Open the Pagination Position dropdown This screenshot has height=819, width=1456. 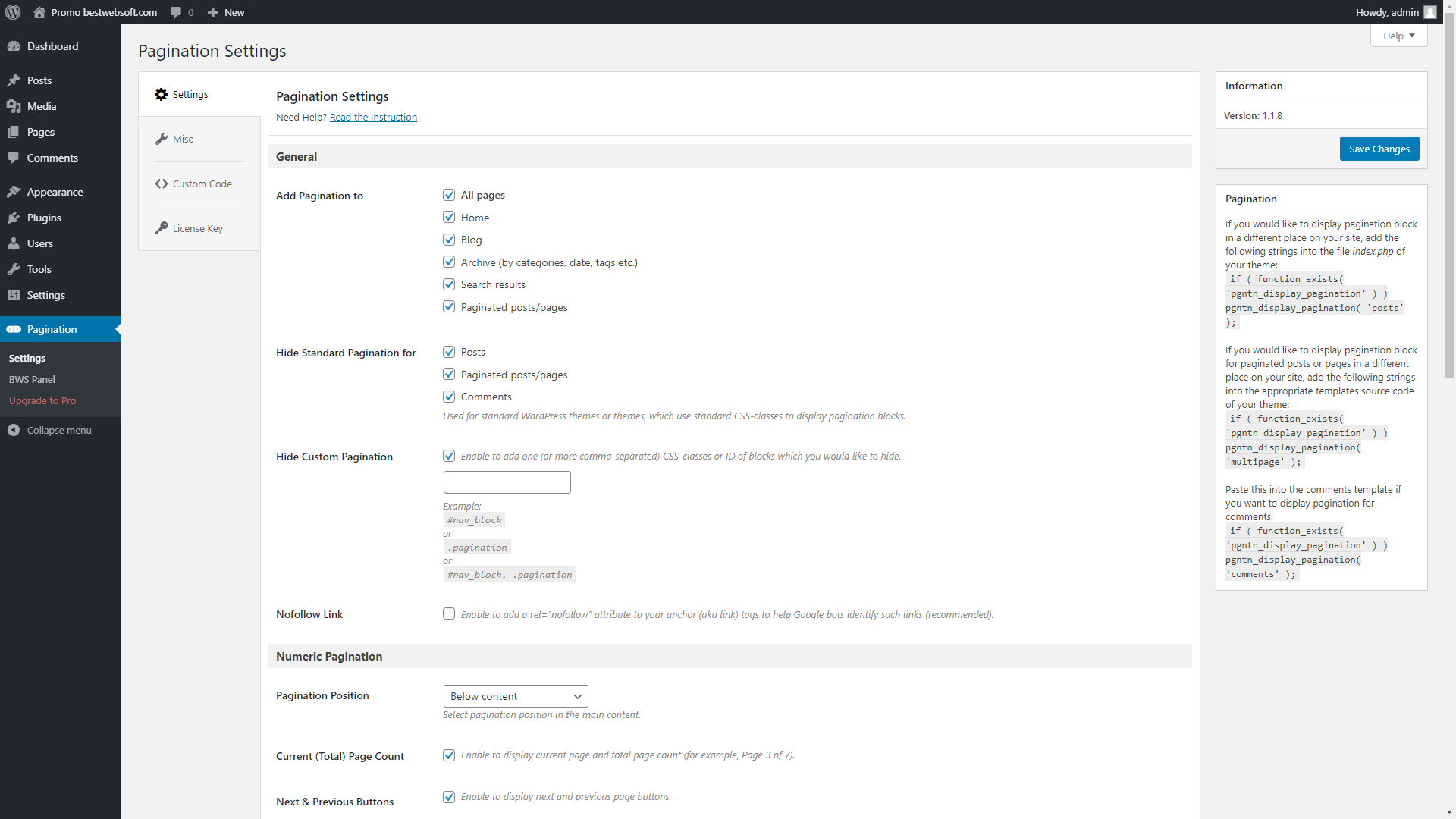click(x=515, y=695)
